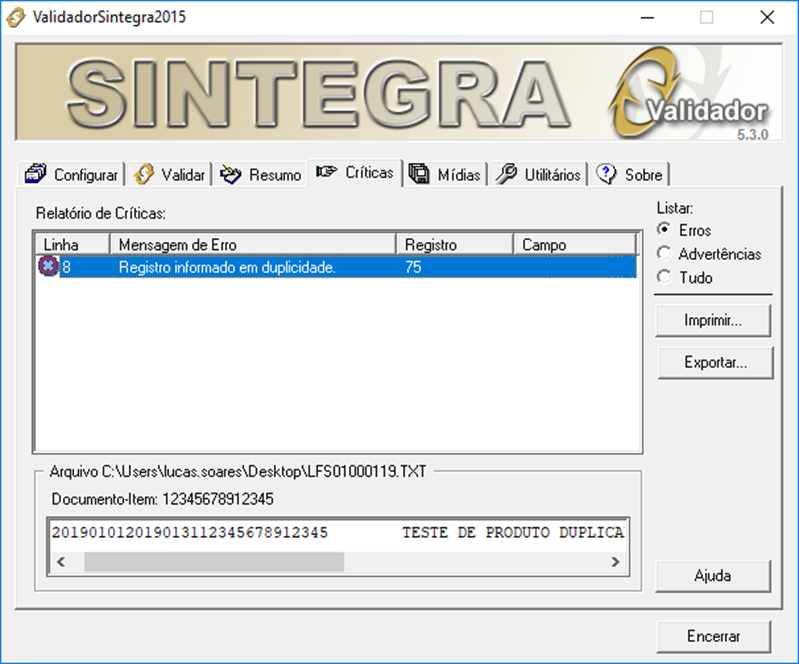Click the Encerrar button
Viewport: 799px width, 664px height.
point(713,636)
